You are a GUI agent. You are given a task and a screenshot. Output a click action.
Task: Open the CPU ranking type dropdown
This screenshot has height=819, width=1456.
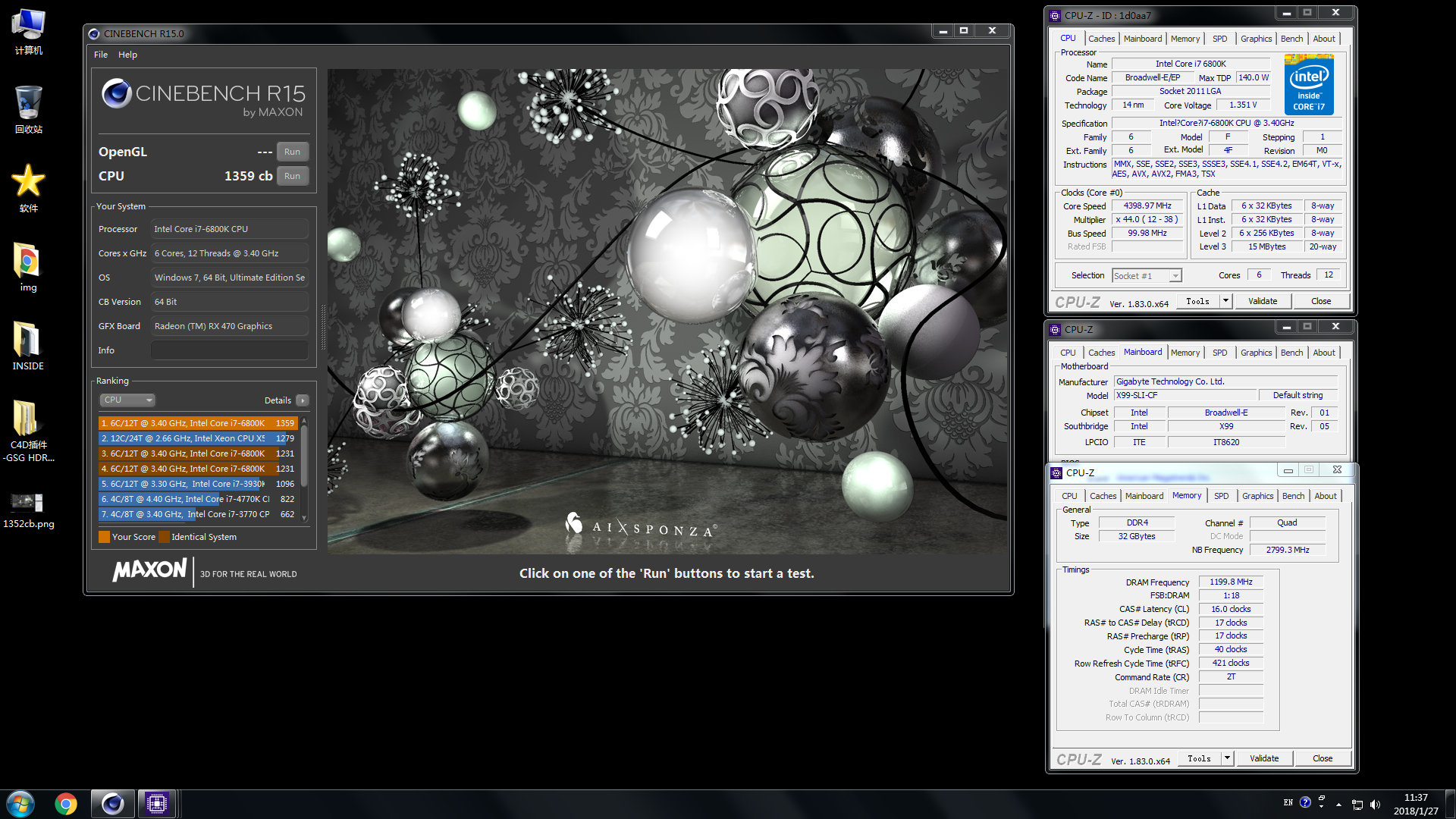(127, 400)
